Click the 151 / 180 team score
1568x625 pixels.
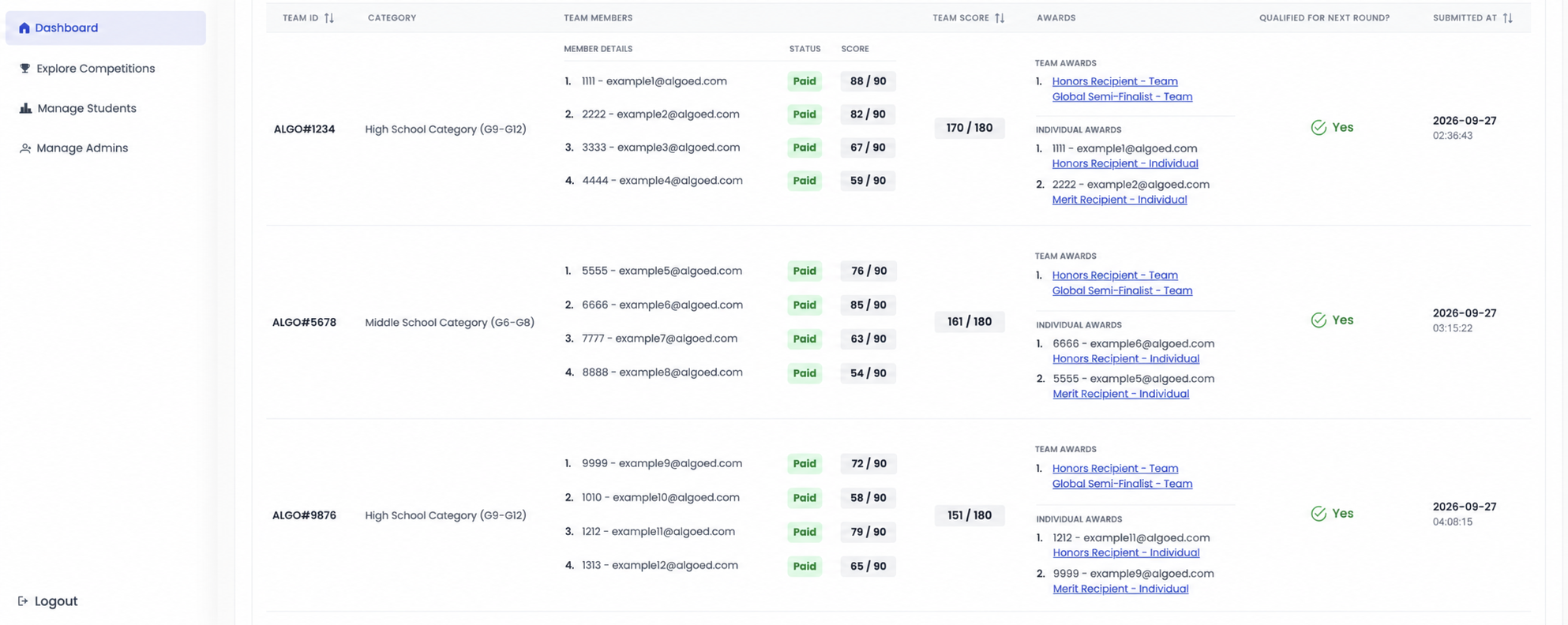click(x=970, y=515)
